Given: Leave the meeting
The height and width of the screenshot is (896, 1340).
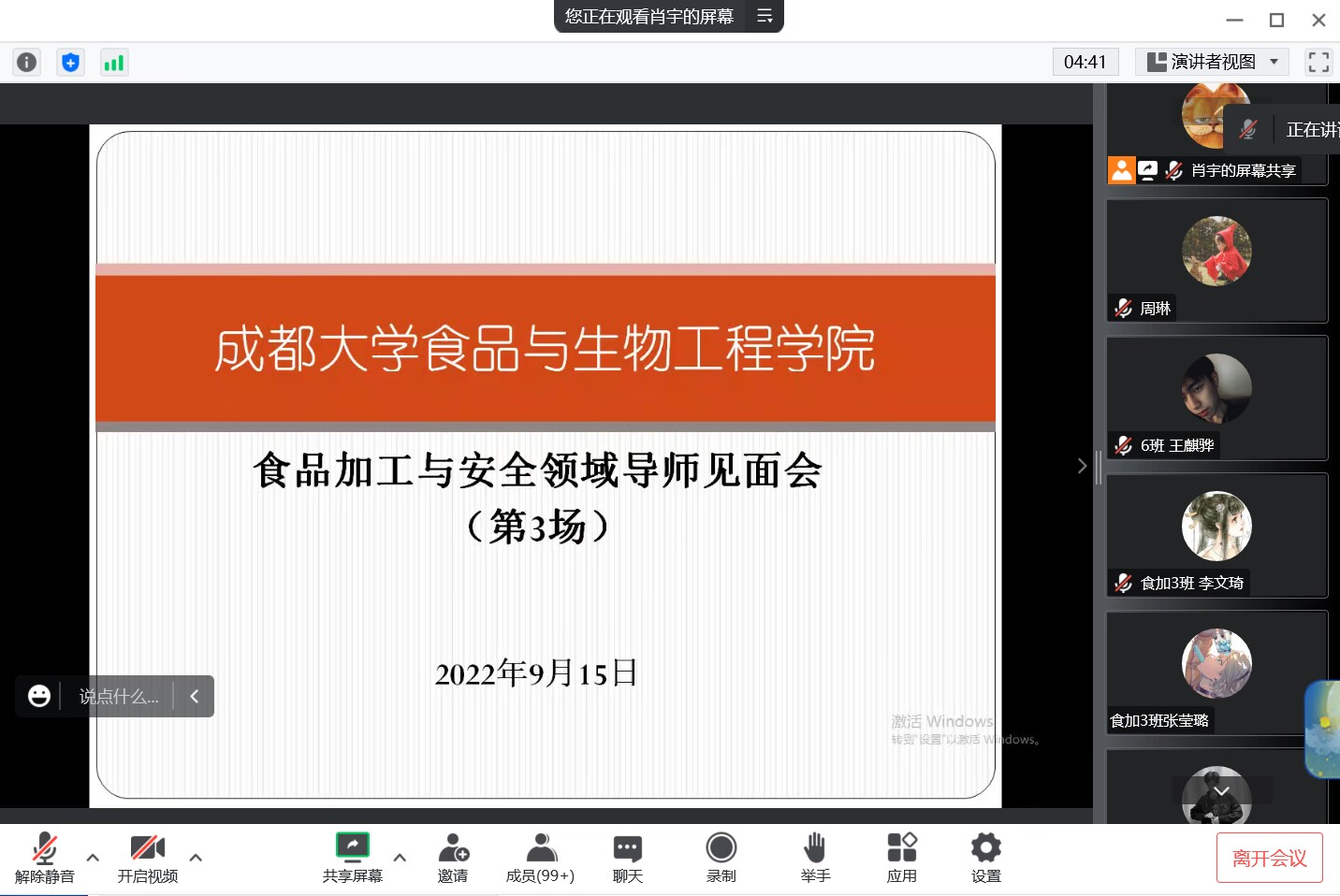Looking at the screenshot, I should 1269,858.
